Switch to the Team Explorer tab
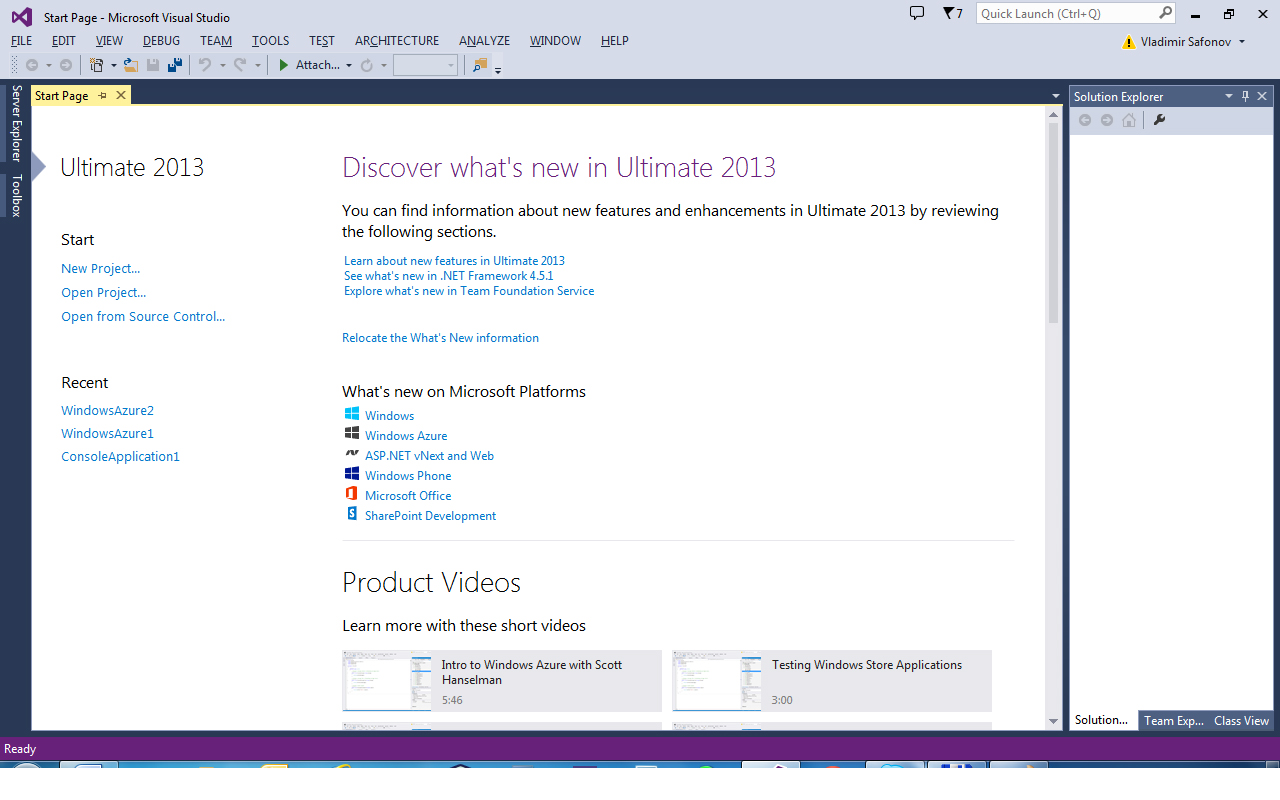This screenshot has width=1280, height=800. [x=1174, y=720]
